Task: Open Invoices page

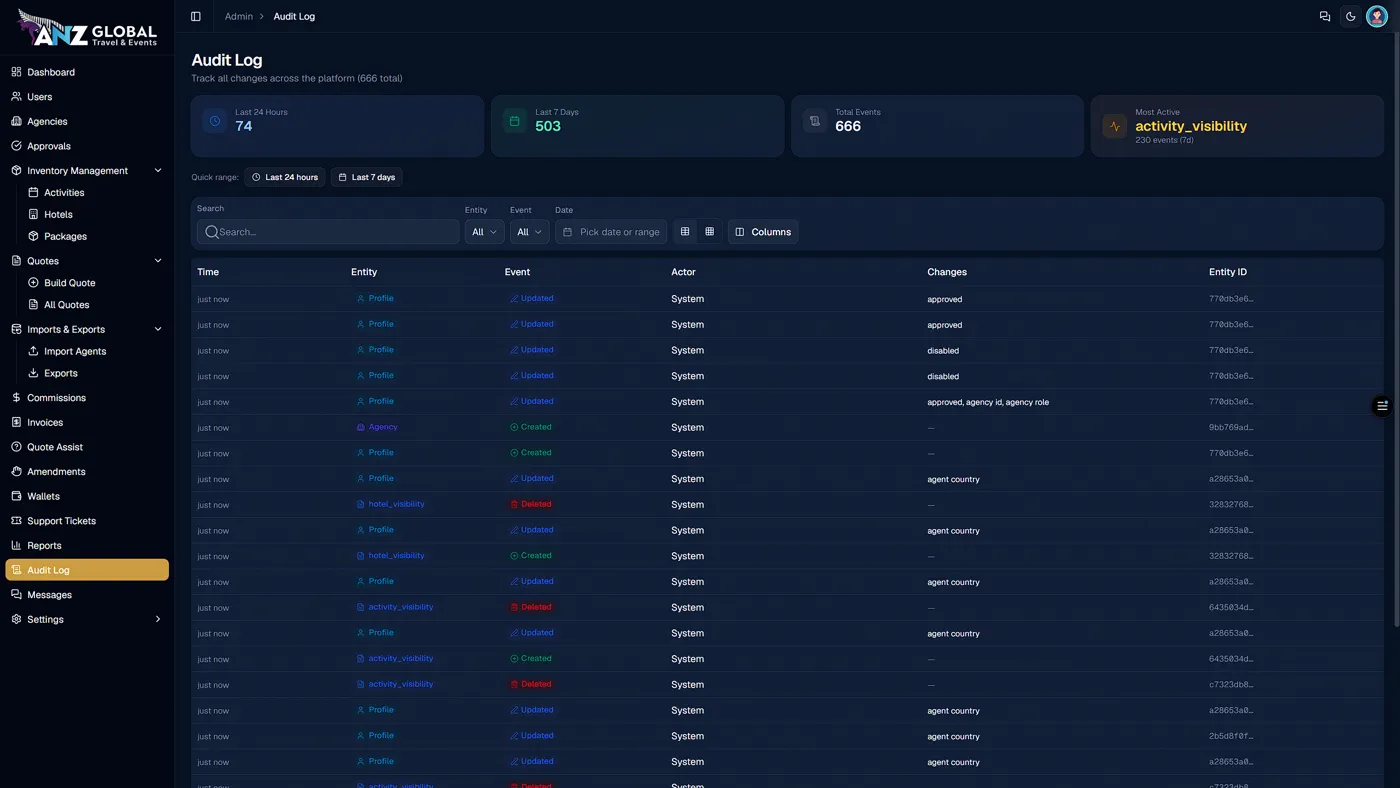Action: 87,422
